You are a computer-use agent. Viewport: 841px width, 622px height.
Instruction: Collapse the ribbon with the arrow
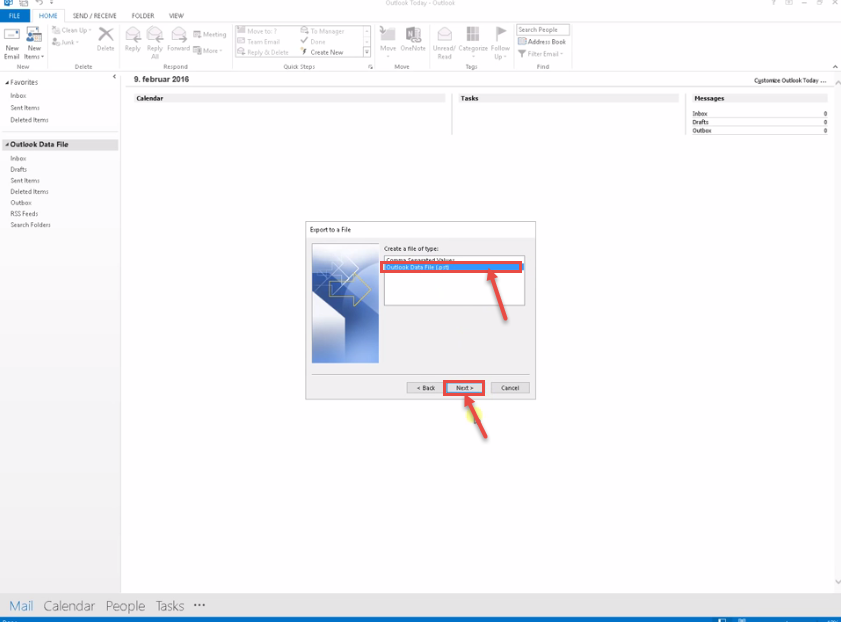[x=835, y=67]
